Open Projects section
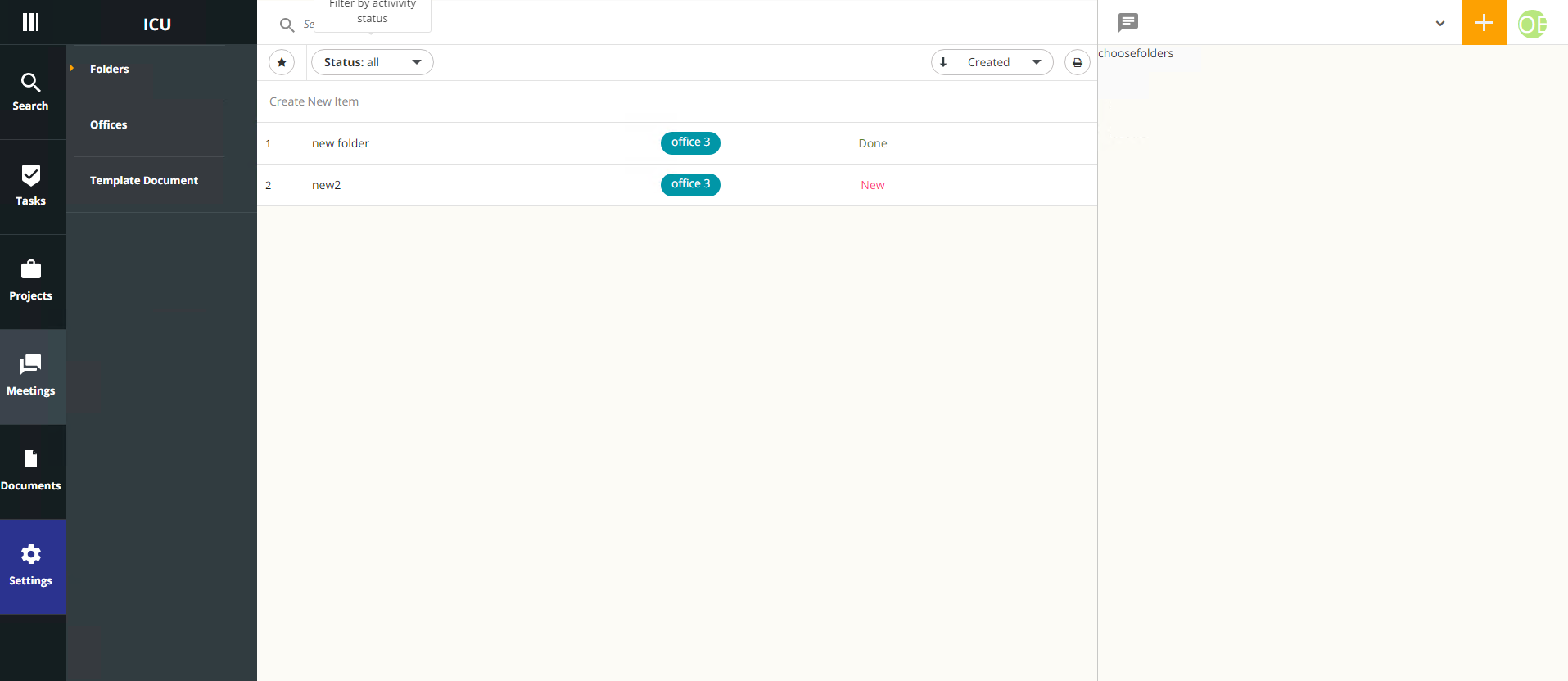This screenshot has width=1568, height=681. [31, 282]
